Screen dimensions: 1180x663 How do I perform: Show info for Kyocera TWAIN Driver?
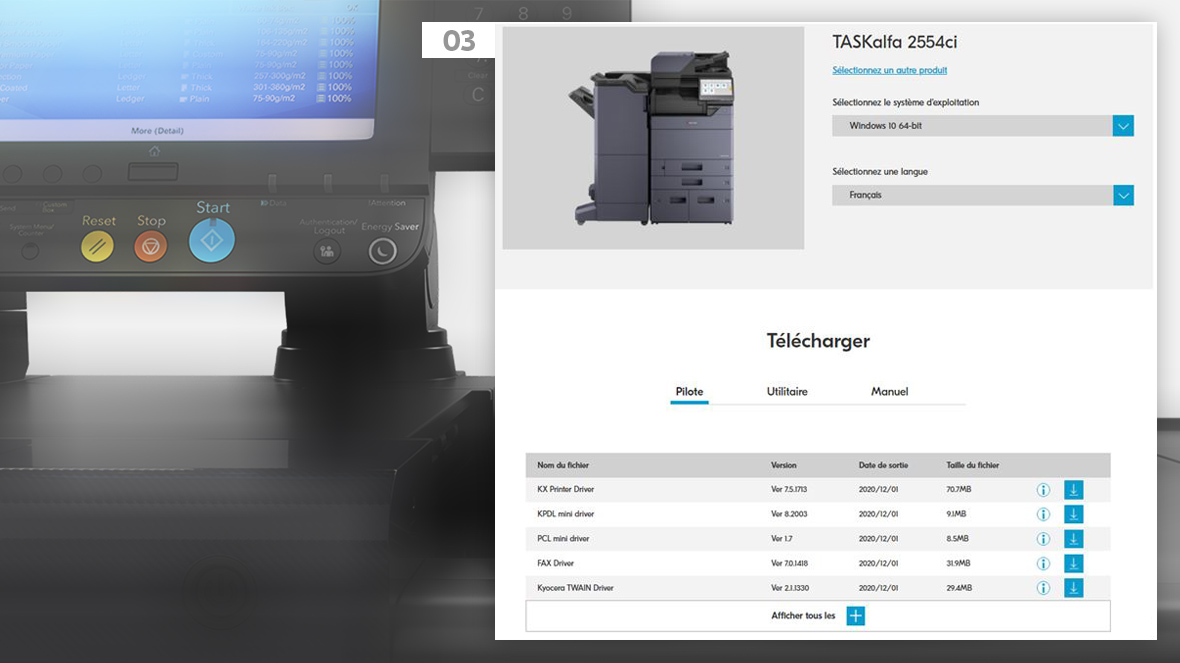click(1043, 588)
